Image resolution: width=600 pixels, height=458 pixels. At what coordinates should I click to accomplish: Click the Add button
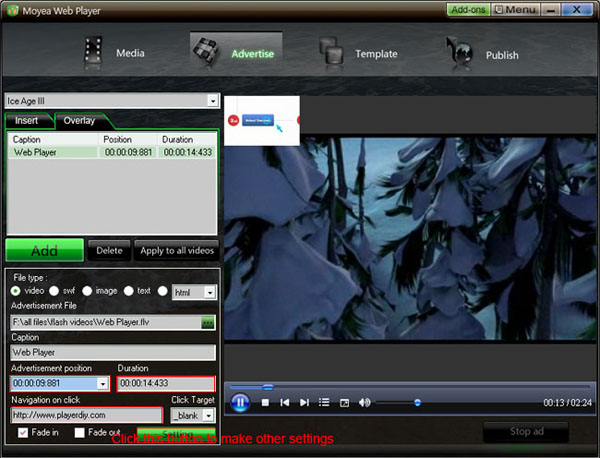pos(45,251)
